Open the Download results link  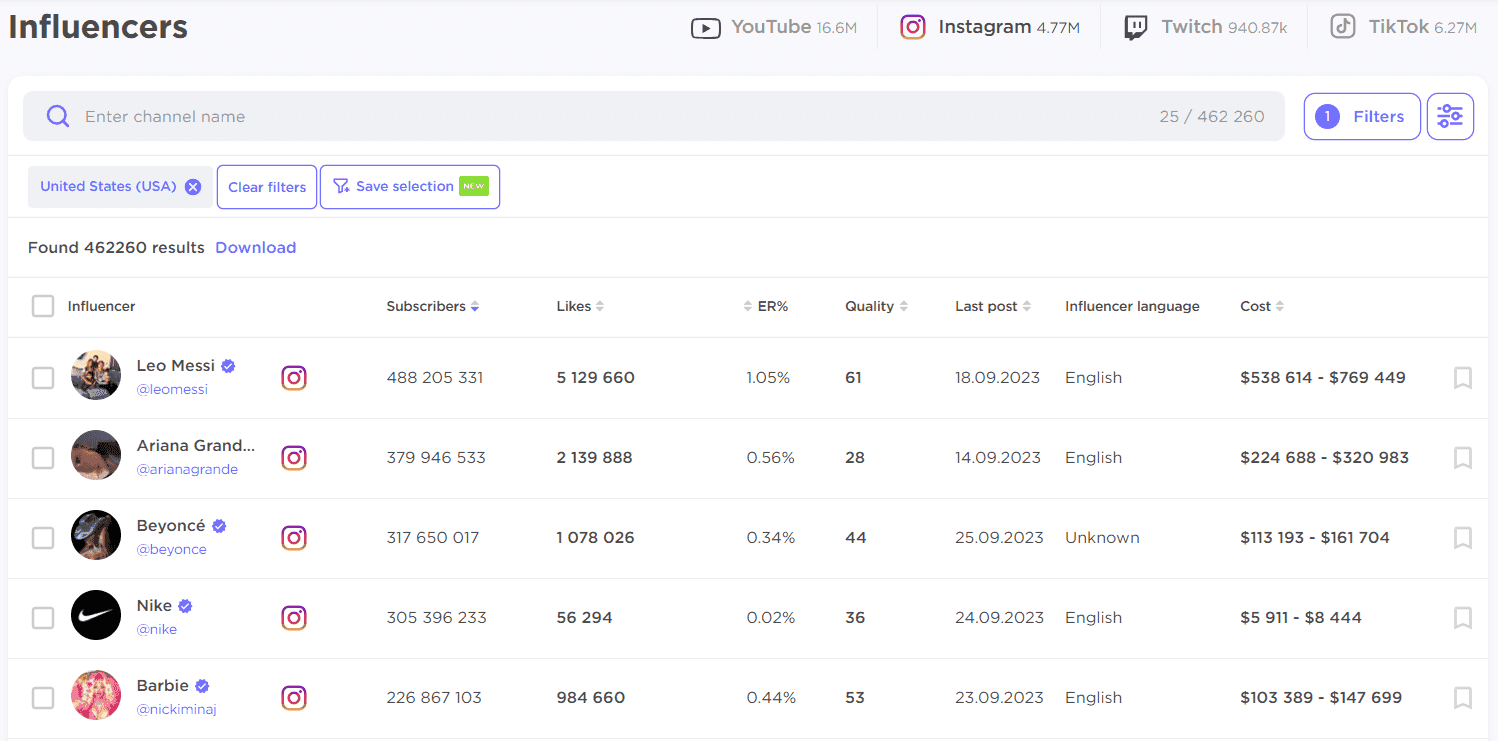(x=255, y=247)
